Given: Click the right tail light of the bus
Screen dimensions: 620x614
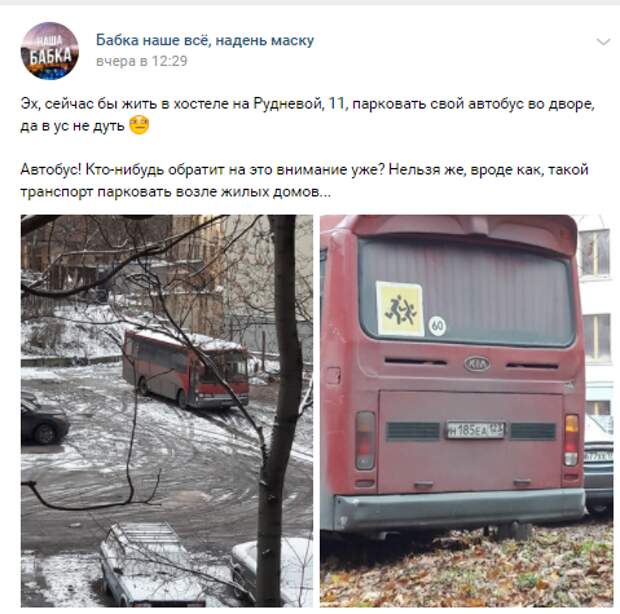Looking at the screenshot, I should [x=571, y=440].
